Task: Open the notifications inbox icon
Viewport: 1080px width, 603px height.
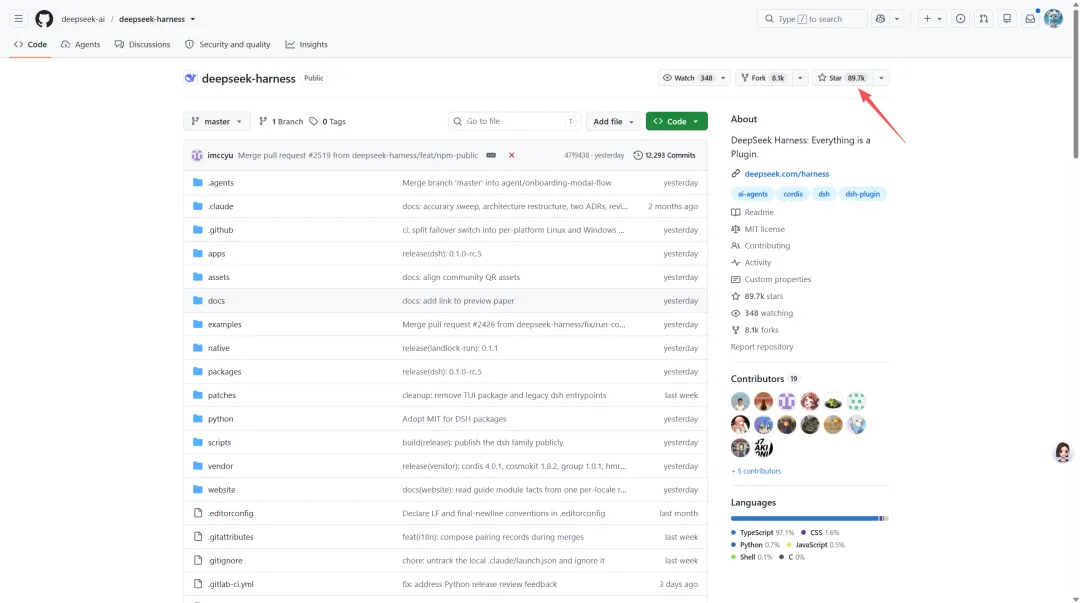Action: click(1030, 19)
